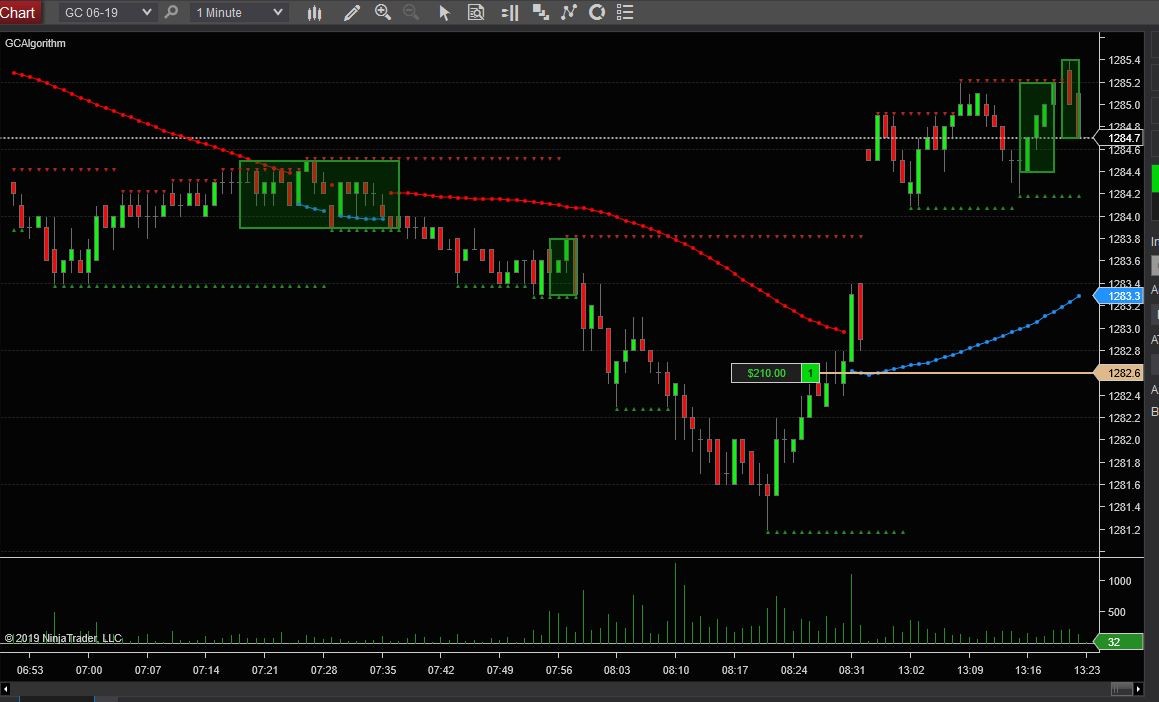Open the Data Series icon
This screenshot has width=1159, height=702.
point(541,13)
